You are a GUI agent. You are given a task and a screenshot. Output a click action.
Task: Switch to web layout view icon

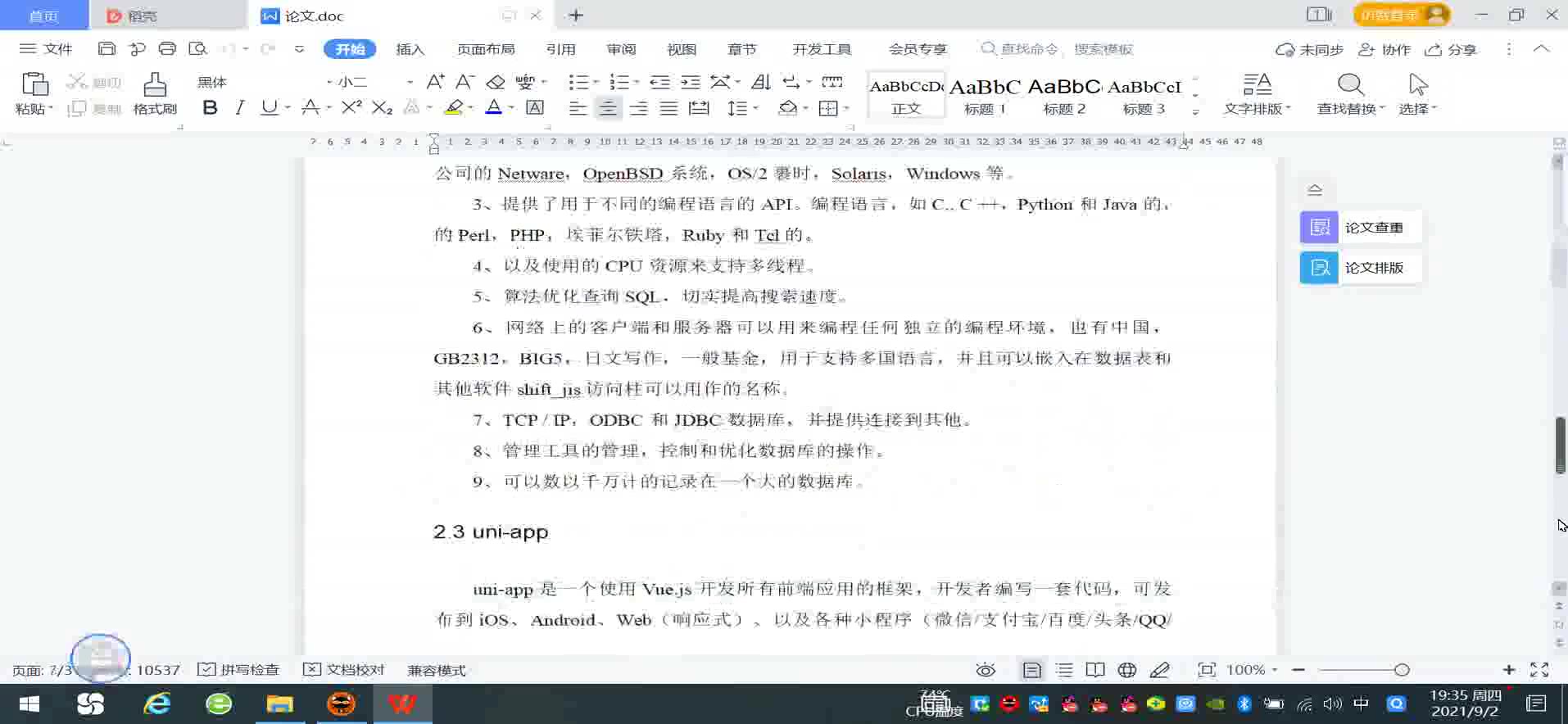point(1127,670)
